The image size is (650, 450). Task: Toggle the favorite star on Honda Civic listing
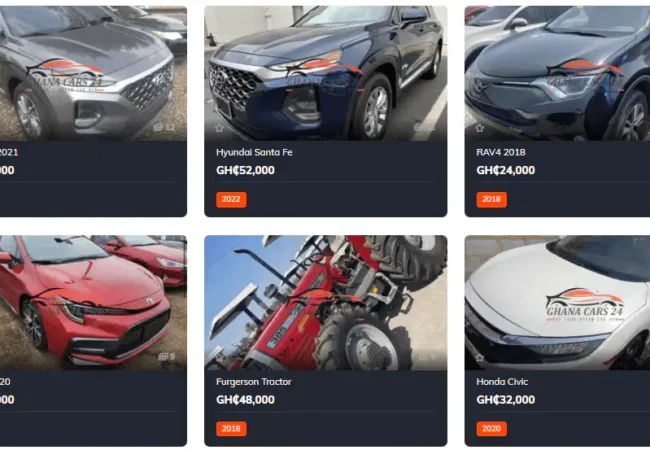point(480,358)
